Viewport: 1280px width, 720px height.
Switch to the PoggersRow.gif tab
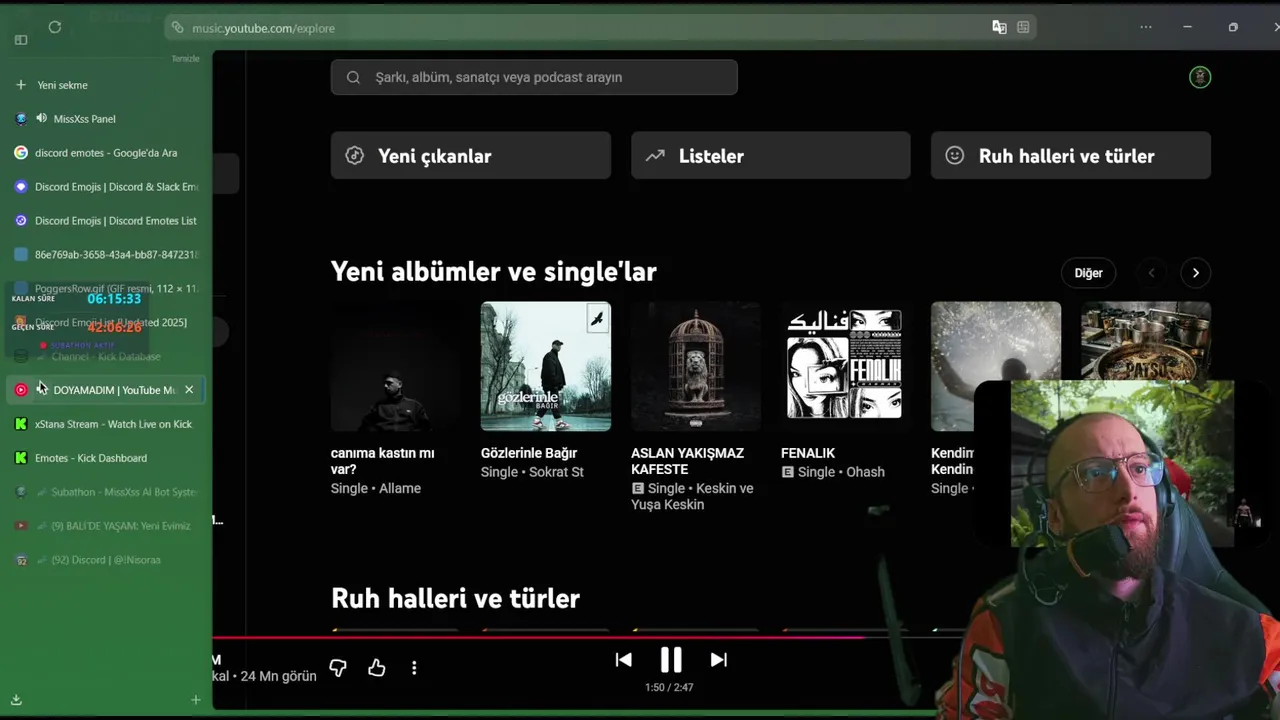[x=106, y=289]
